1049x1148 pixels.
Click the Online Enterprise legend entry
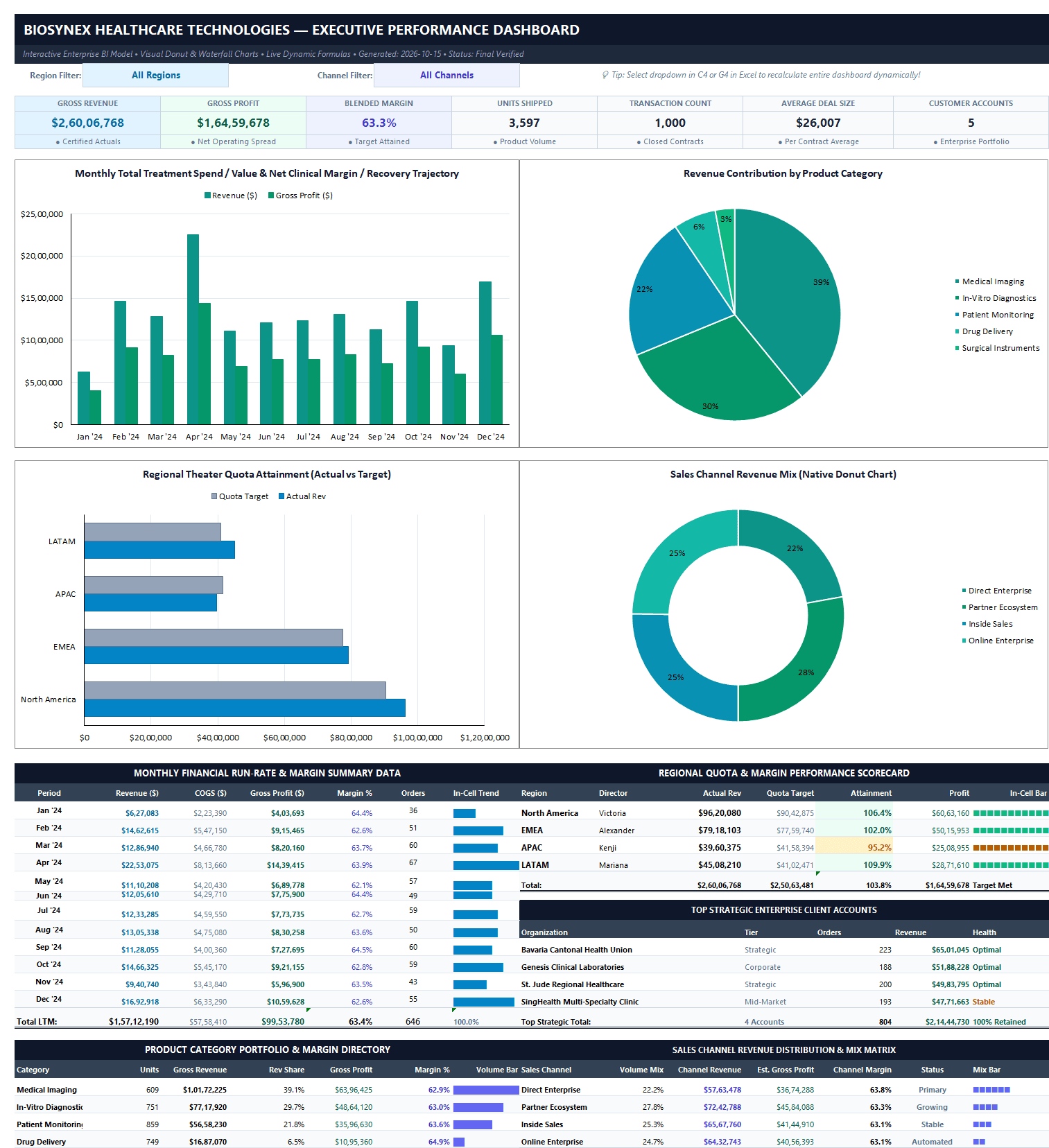(x=998, y=641)
